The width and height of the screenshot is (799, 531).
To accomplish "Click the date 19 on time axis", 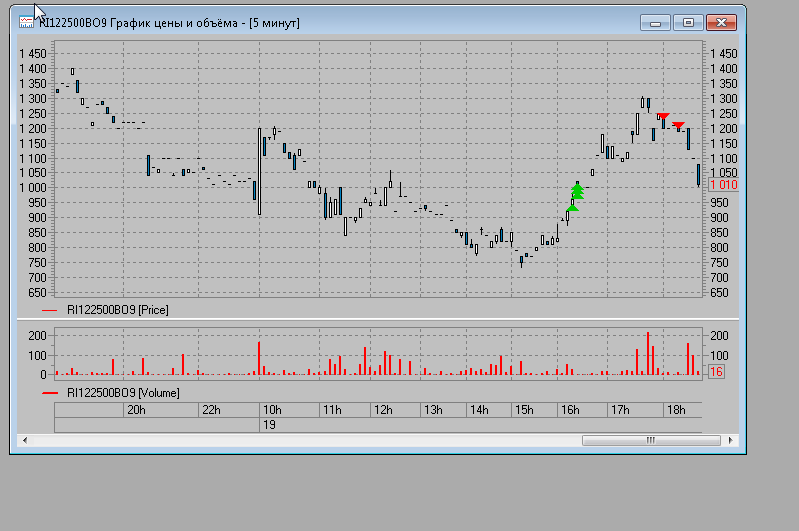I will tap(269, 425).
